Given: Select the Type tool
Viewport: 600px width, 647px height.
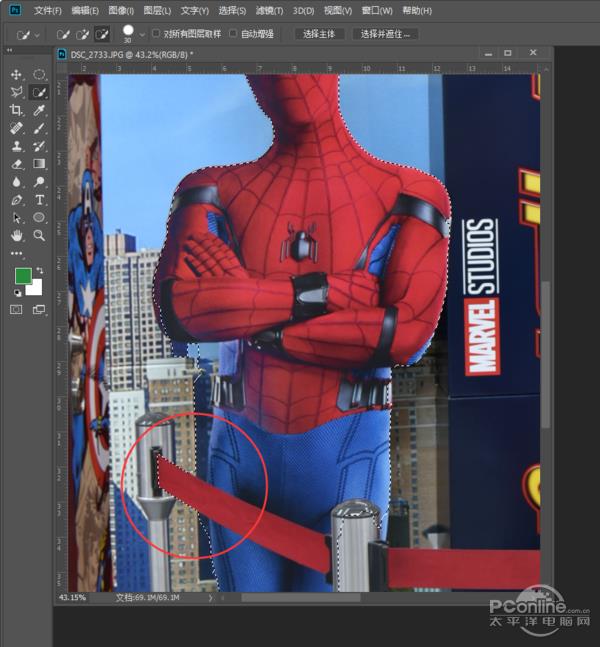Looking at the screenshot, I should tap(39, 200).
